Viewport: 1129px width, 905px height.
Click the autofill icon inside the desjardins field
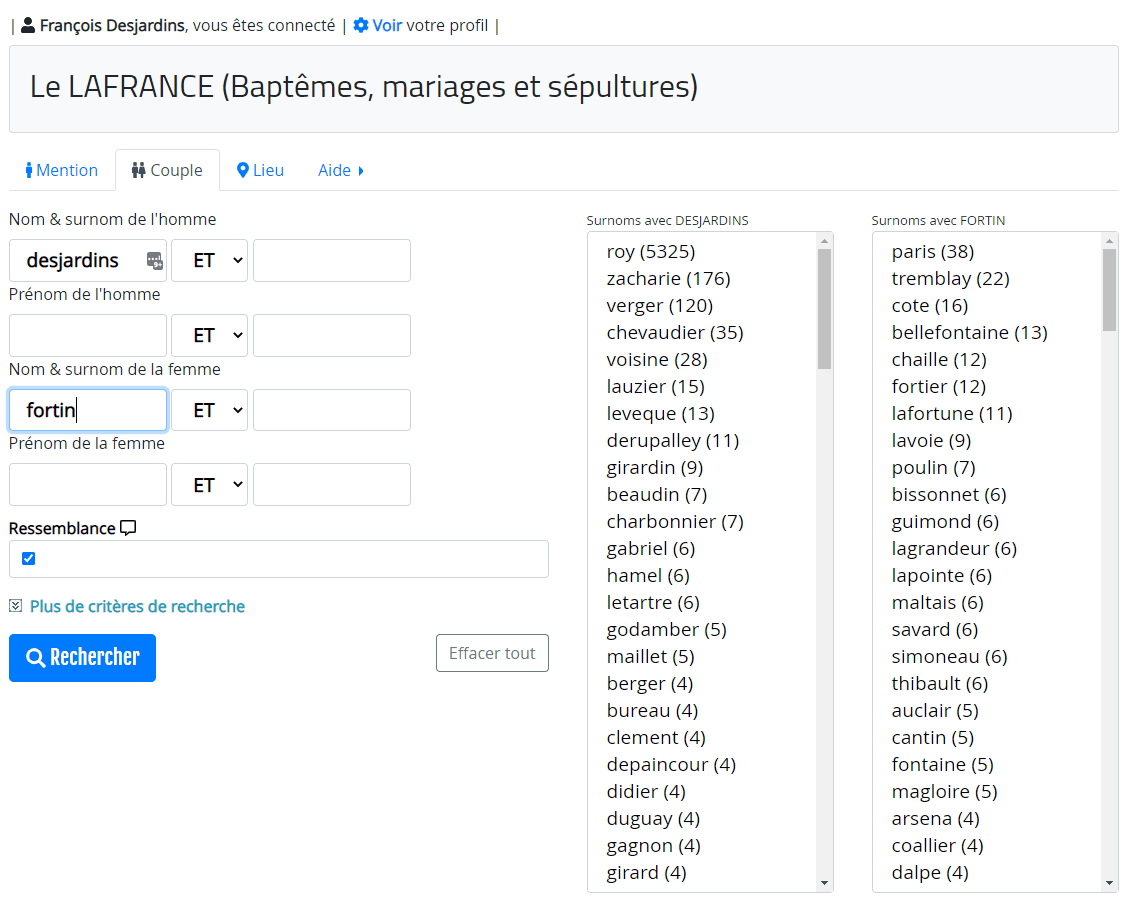pos(154,261)
